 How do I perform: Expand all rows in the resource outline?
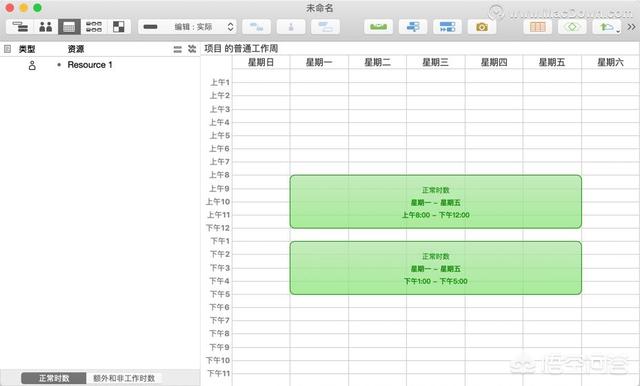coord(192,49)
